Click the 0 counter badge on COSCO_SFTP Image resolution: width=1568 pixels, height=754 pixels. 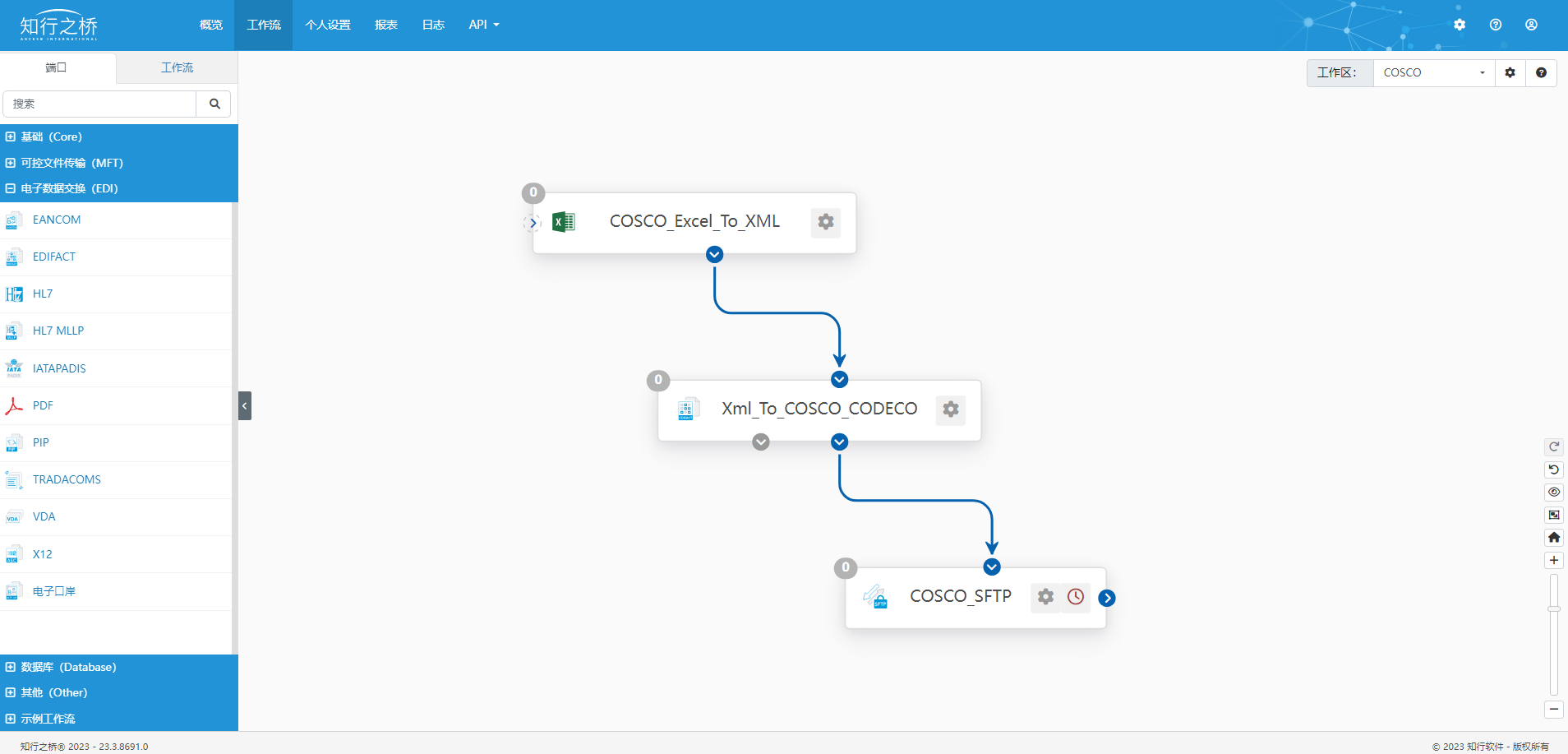(x=846, y=568)
